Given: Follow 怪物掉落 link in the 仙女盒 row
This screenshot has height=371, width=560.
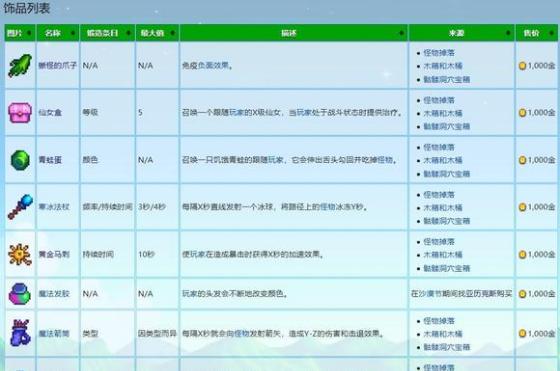Looking at the screenshot, I should (x=439, y=100).
